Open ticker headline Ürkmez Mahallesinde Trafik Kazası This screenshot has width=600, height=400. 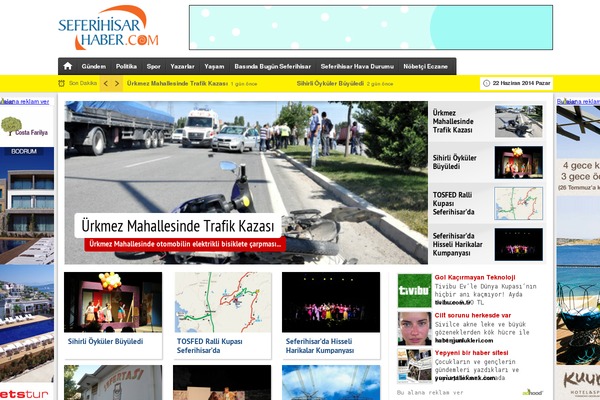(177, 83)
